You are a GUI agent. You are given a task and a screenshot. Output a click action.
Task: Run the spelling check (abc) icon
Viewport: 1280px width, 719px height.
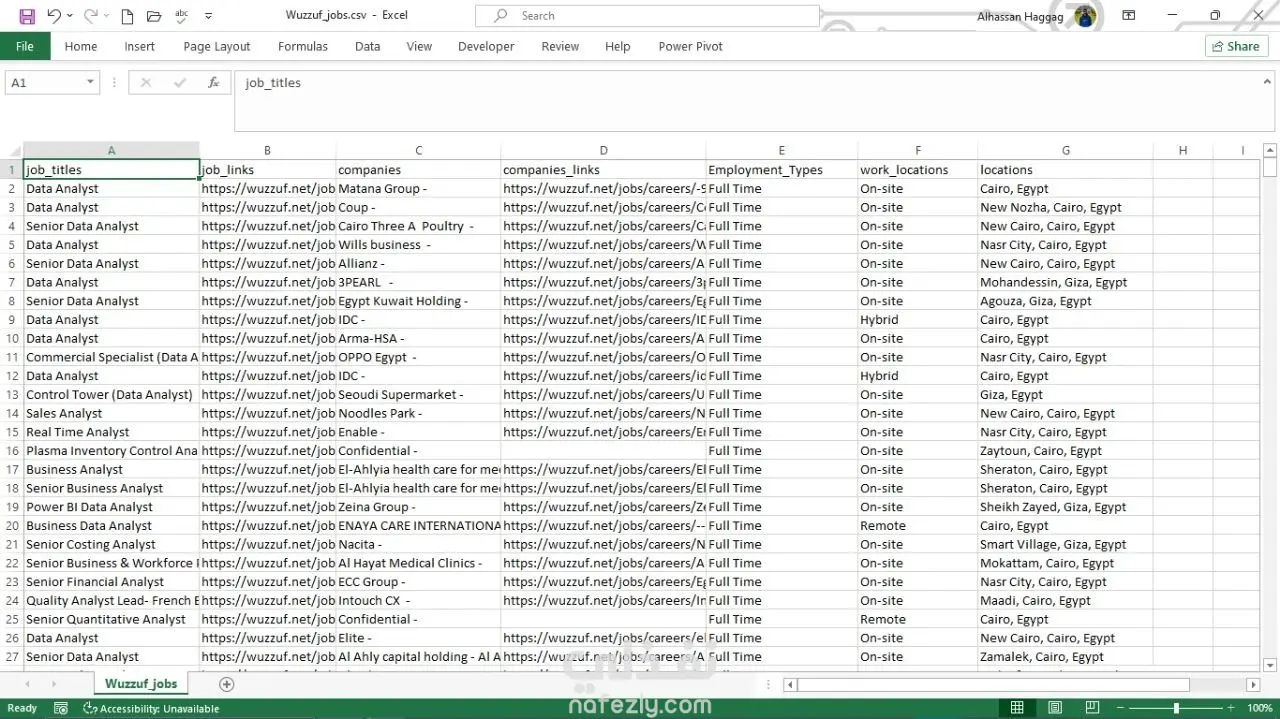point(181,16)
